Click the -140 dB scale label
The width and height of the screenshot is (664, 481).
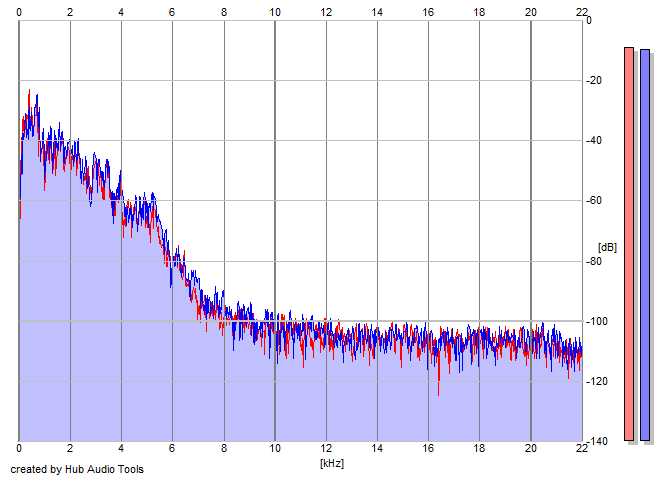(596, 442)
